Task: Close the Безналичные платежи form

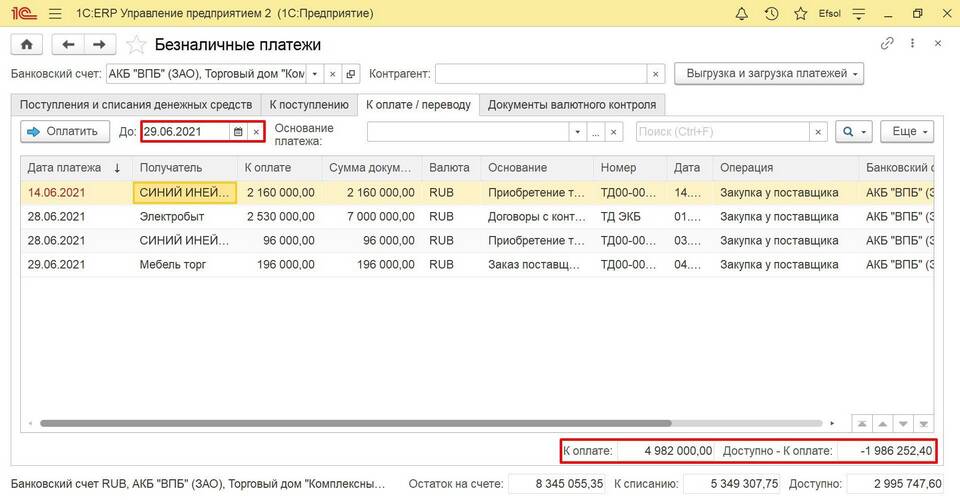Action: click(937, 43)
